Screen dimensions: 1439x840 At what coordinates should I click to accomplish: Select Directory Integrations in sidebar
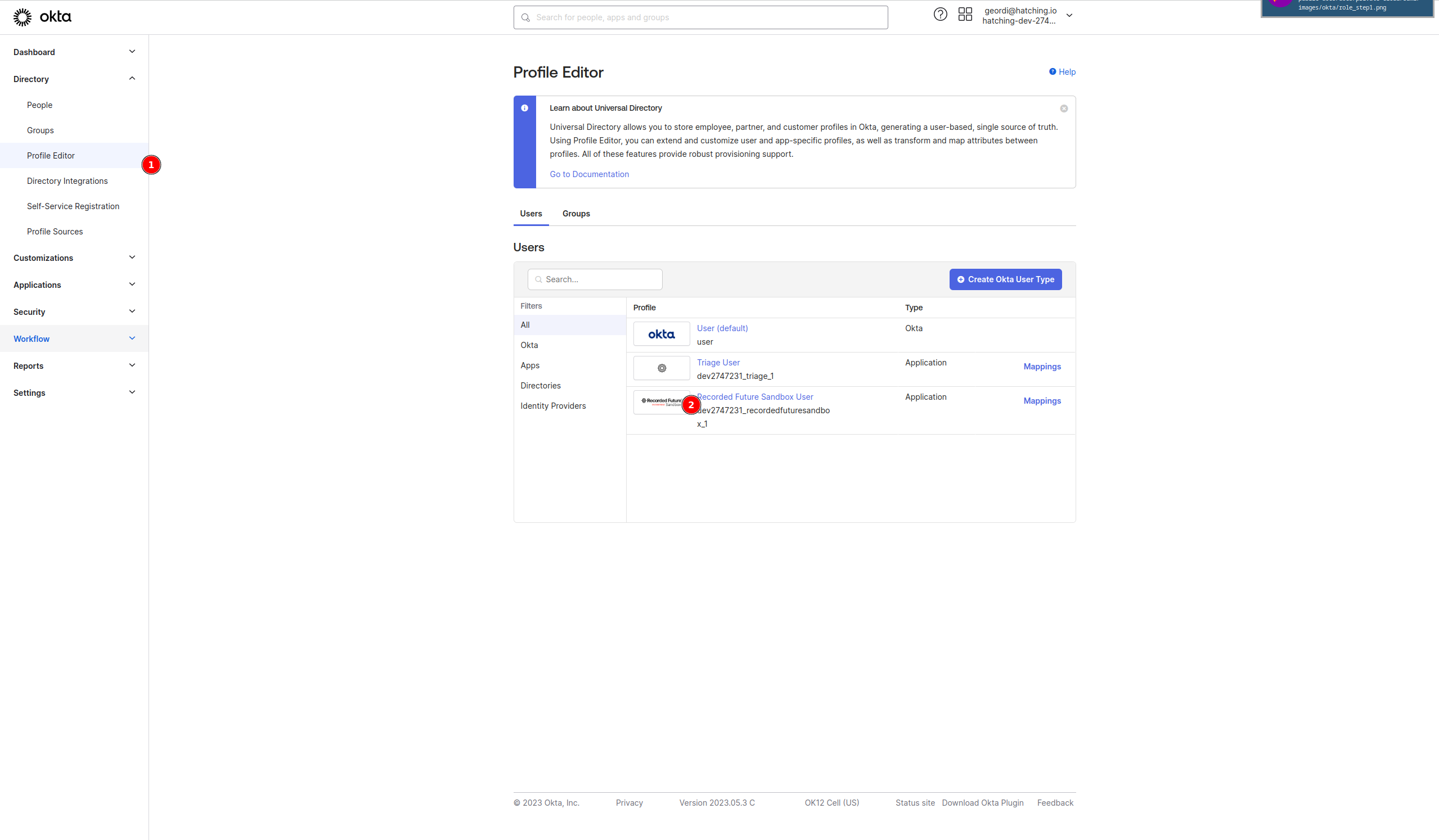point(68,181)
